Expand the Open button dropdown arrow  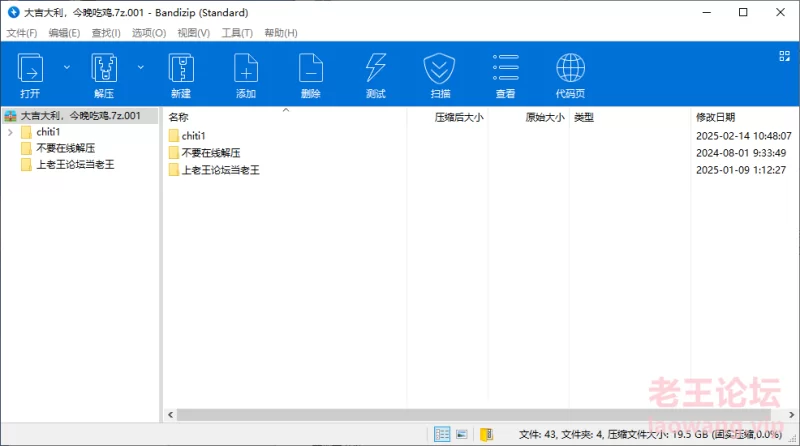pos(67,67)
